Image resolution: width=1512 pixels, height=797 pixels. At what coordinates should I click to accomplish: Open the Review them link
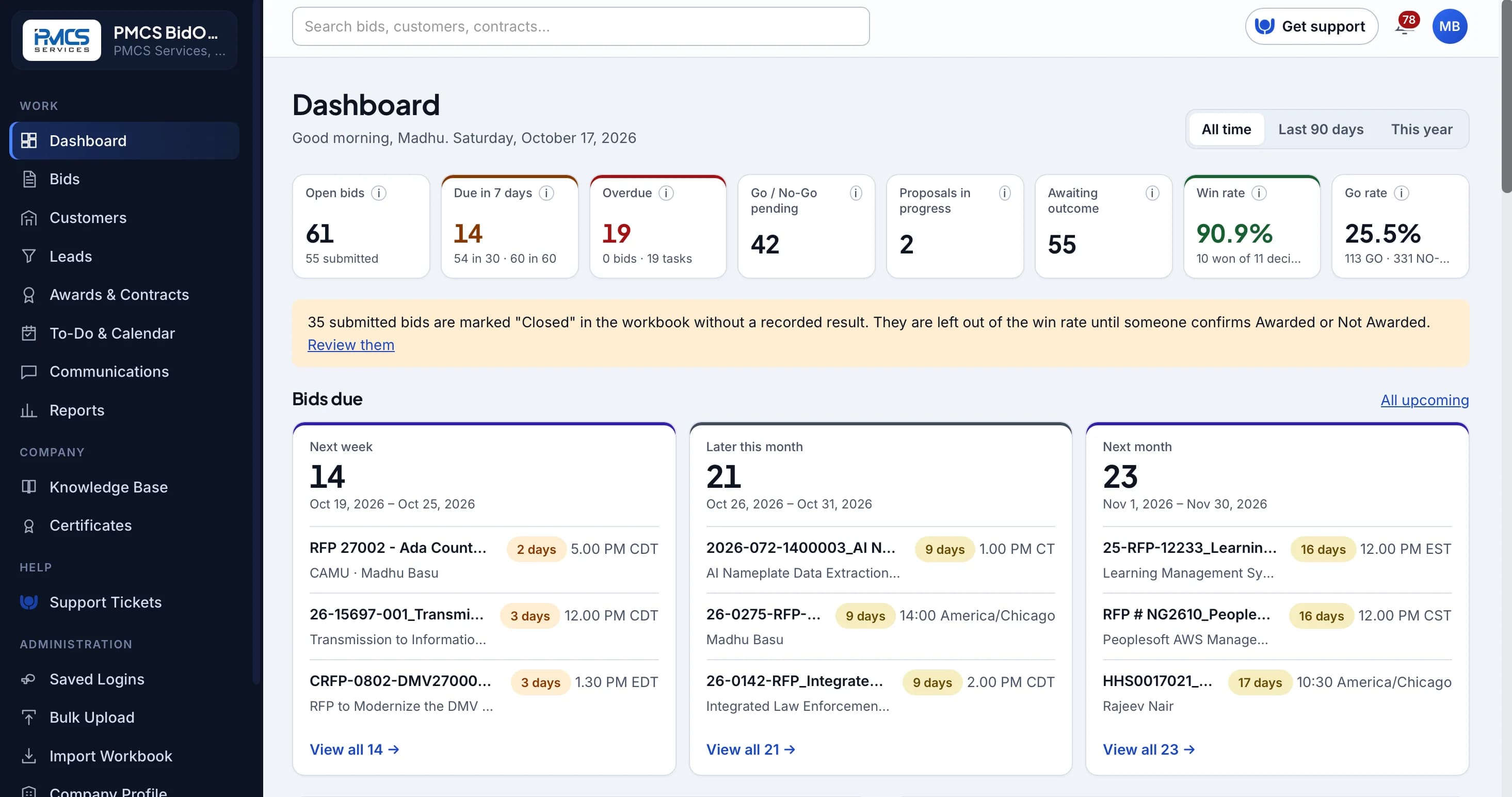coord(351,345)
